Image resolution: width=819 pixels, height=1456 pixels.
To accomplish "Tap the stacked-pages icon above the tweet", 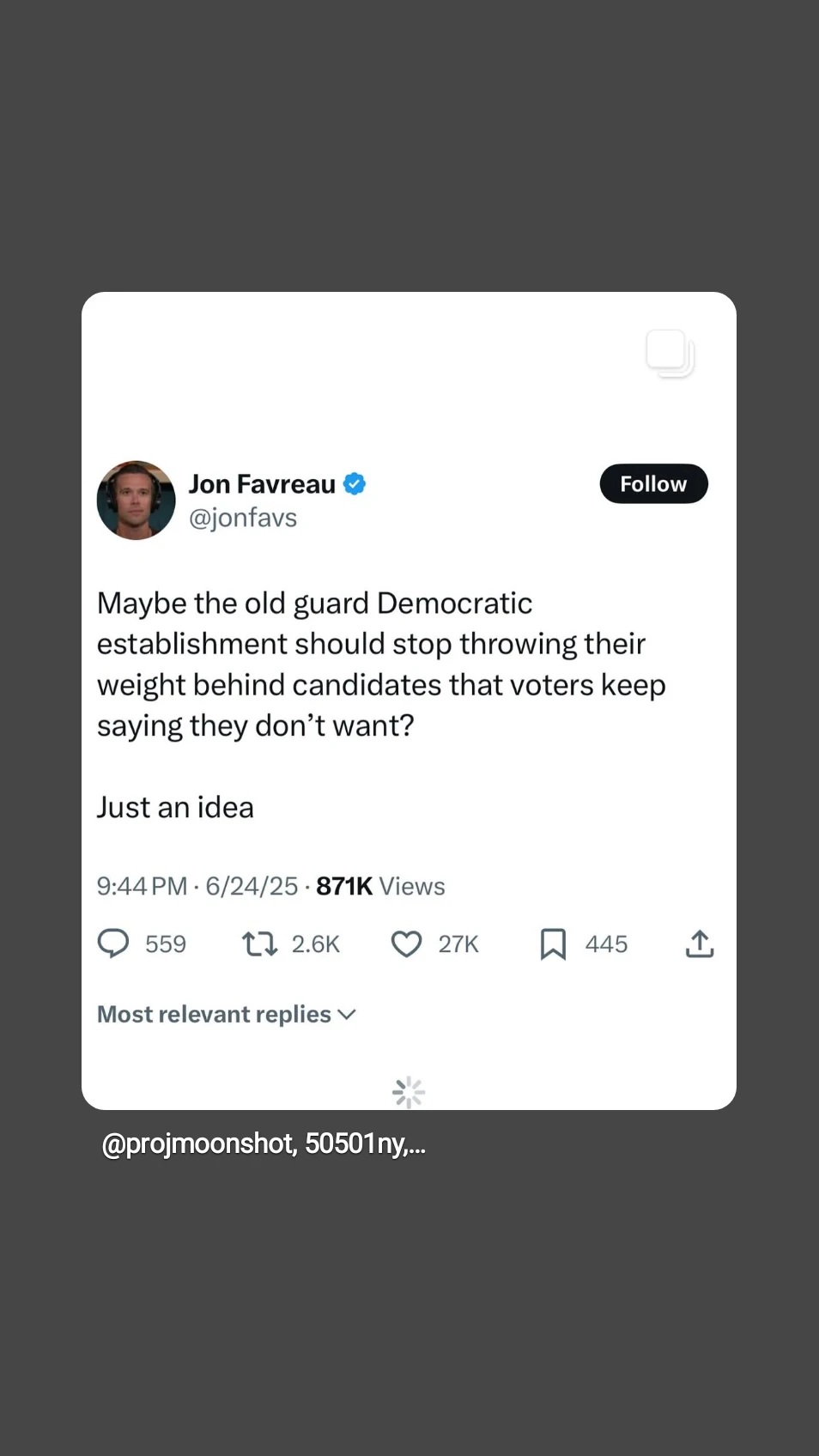I will tap(670, 353).
